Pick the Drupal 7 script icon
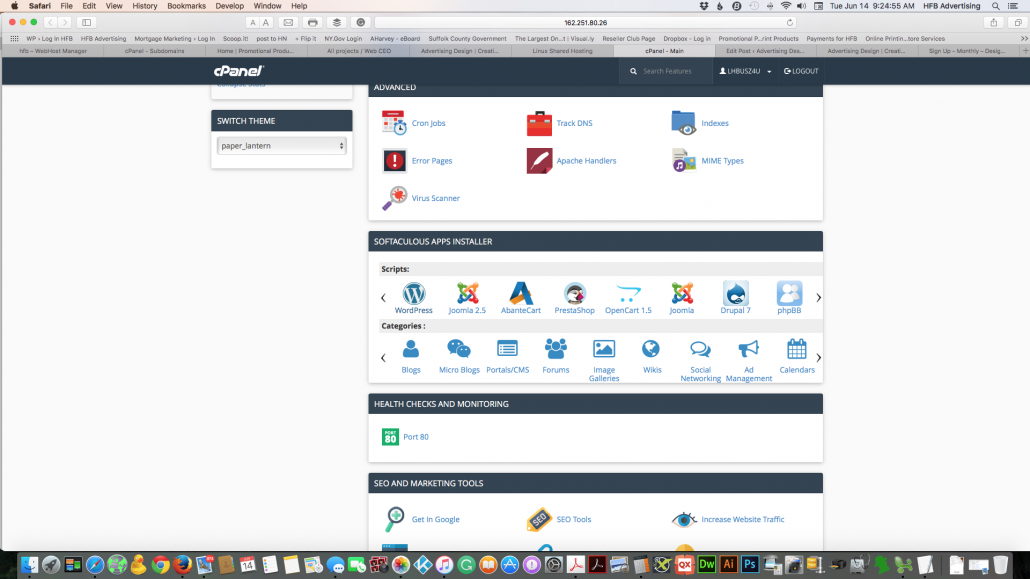 pos(736,294)
